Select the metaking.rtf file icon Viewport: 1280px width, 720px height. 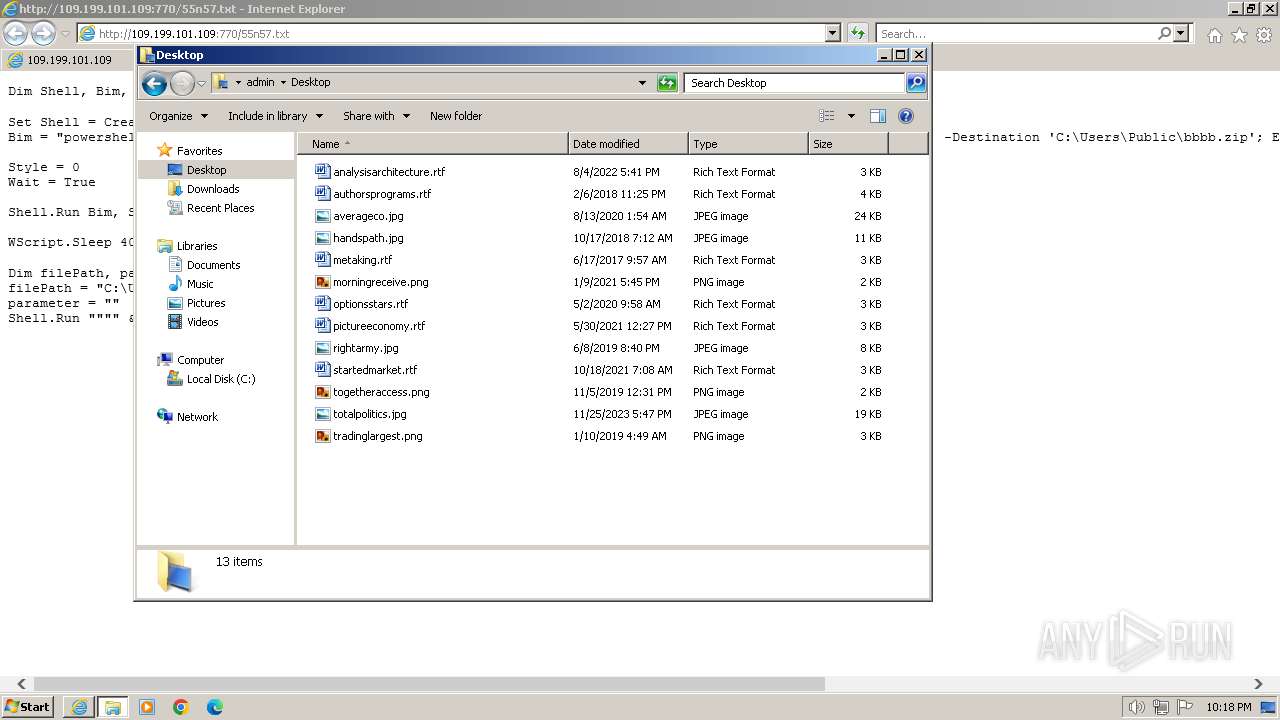[323, 260]
